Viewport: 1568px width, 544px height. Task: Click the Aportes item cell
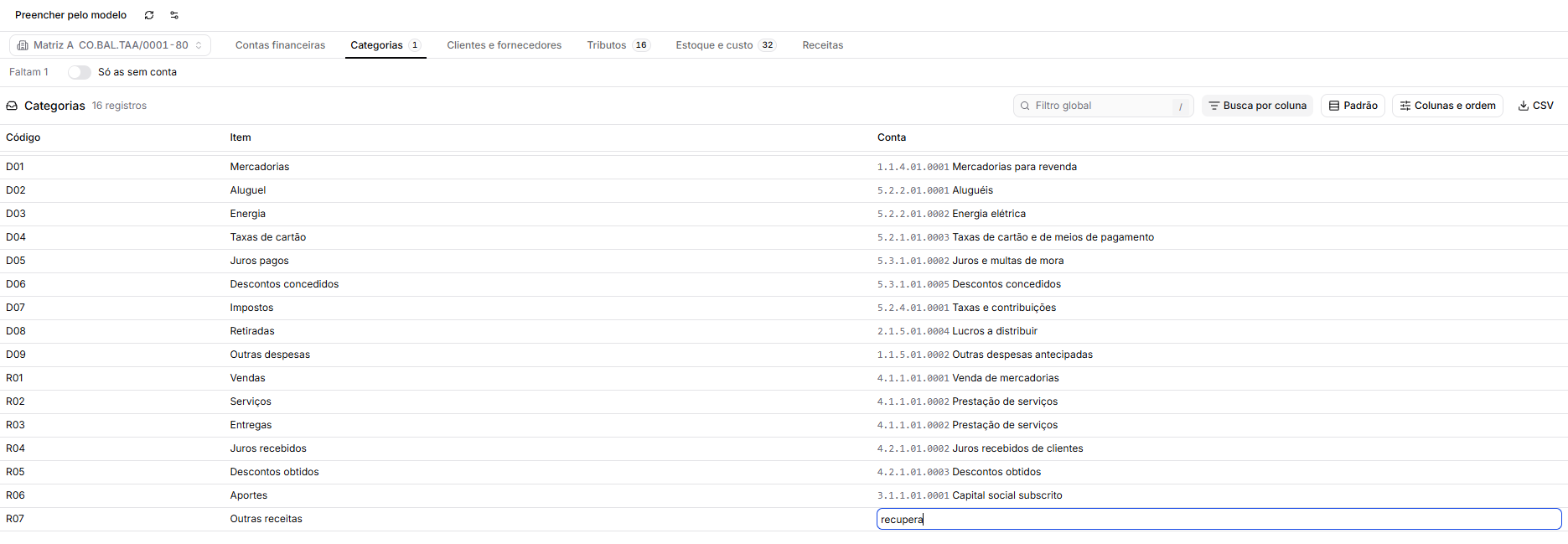[249, 496]
